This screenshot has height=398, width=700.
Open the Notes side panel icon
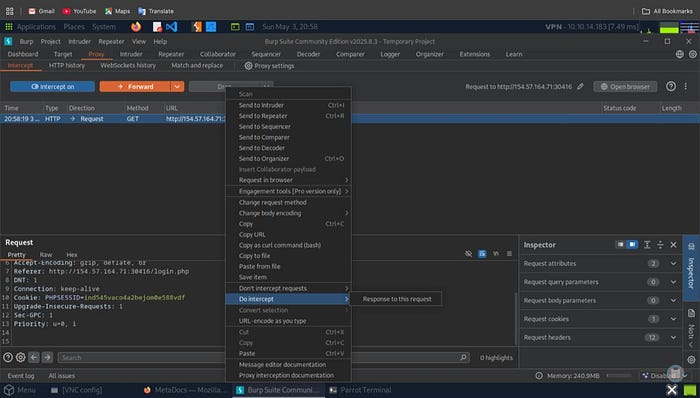(x=691, y=313)
